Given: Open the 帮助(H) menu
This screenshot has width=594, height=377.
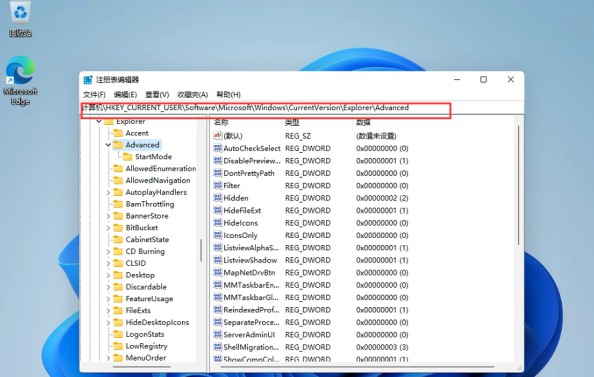Looking at the screenshot, I should (x=228, y=94).
